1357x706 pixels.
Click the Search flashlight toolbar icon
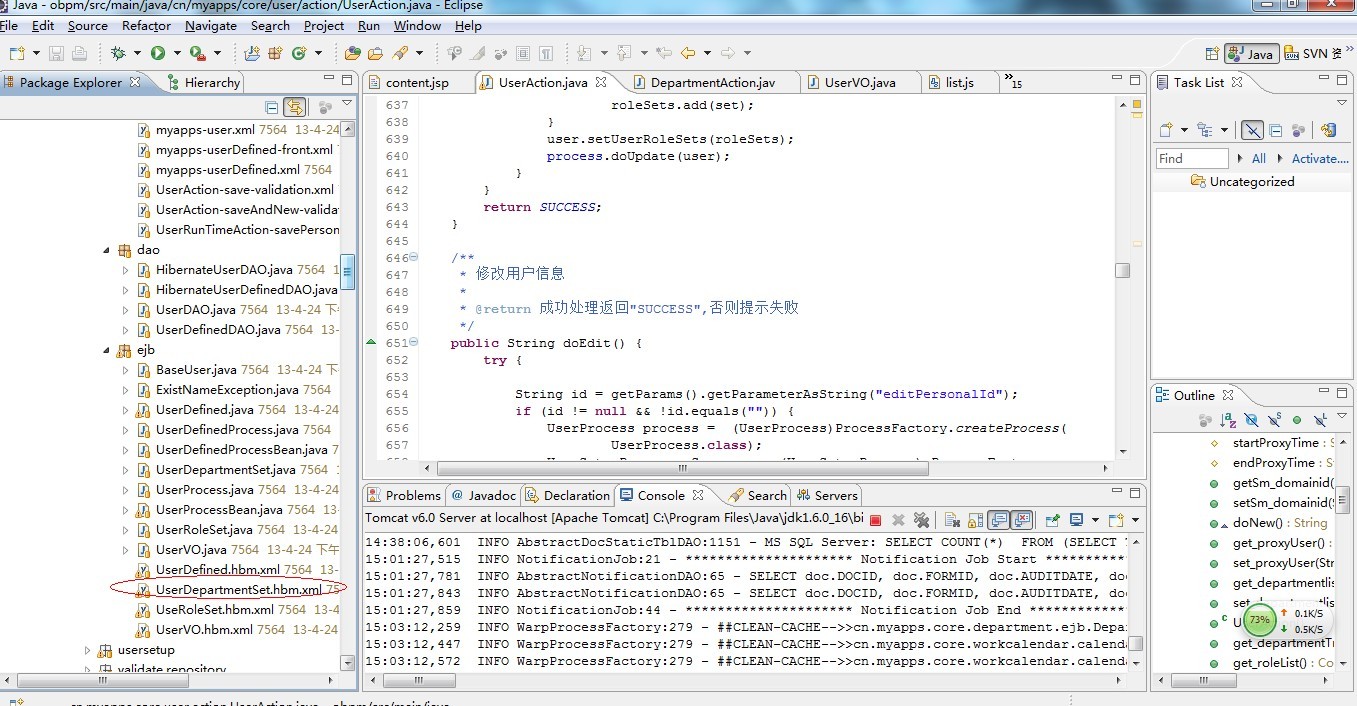tap(401, 53)
